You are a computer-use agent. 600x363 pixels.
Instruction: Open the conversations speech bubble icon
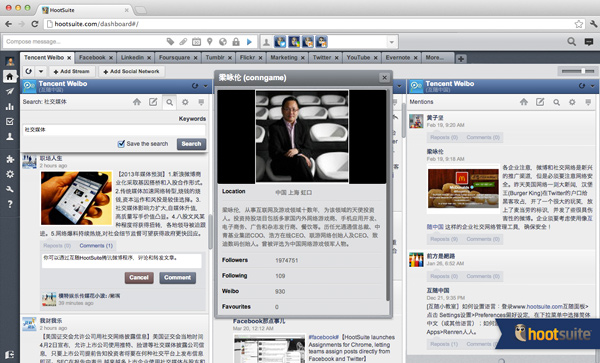point(589,42)
